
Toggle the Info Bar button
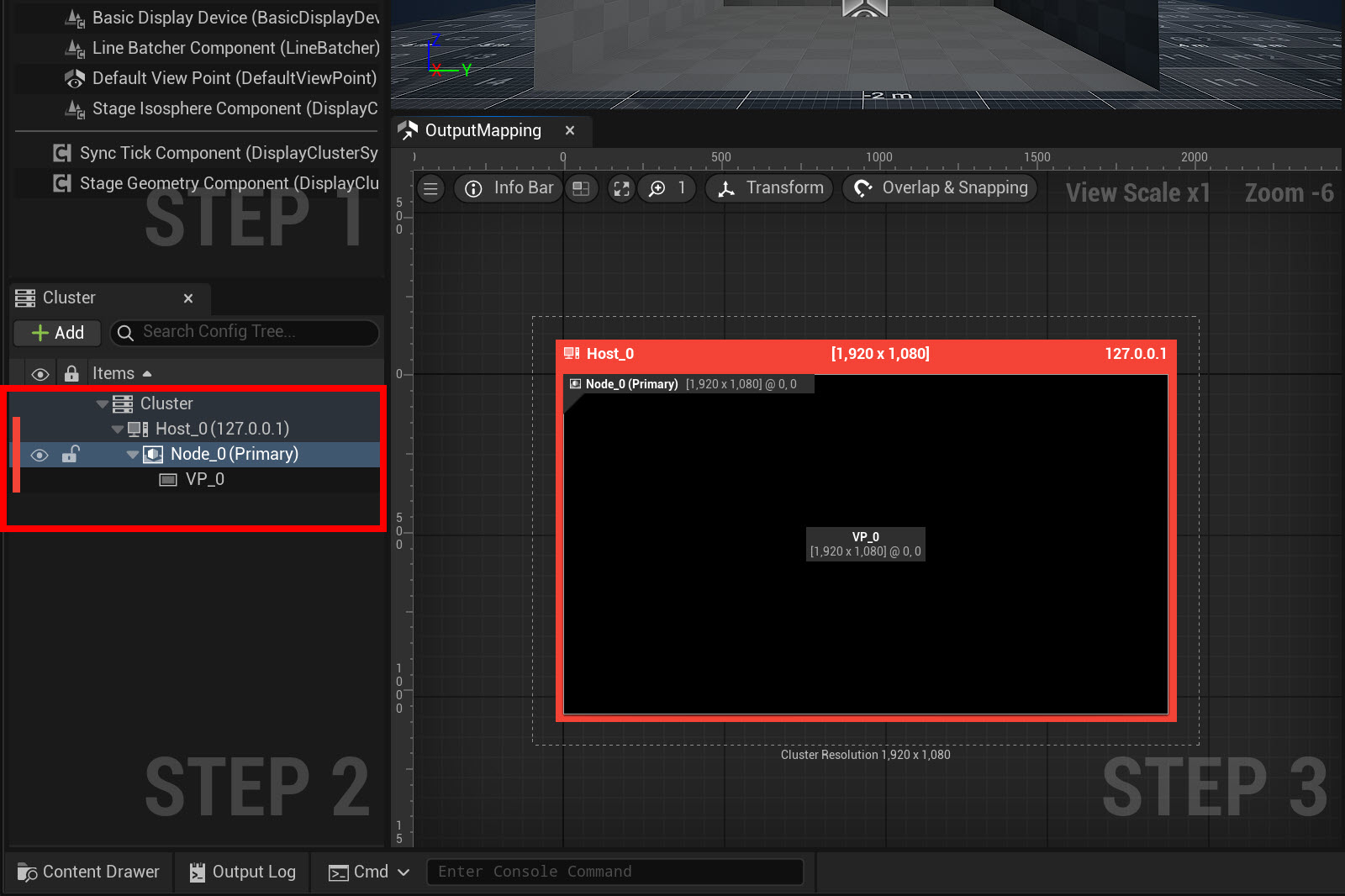[509, 188]
